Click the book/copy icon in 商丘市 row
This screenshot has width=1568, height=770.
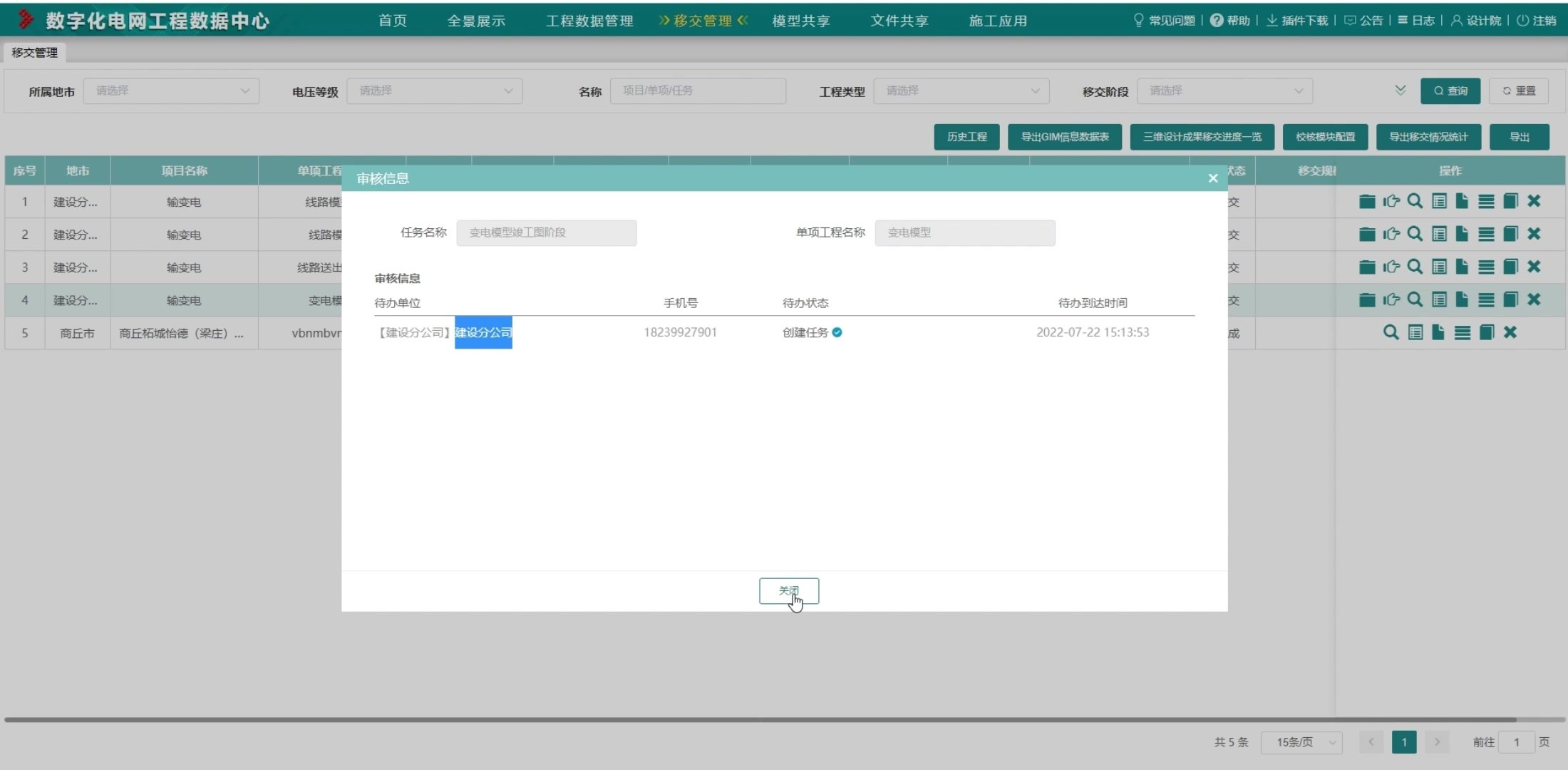click(x=1487, y=332)
